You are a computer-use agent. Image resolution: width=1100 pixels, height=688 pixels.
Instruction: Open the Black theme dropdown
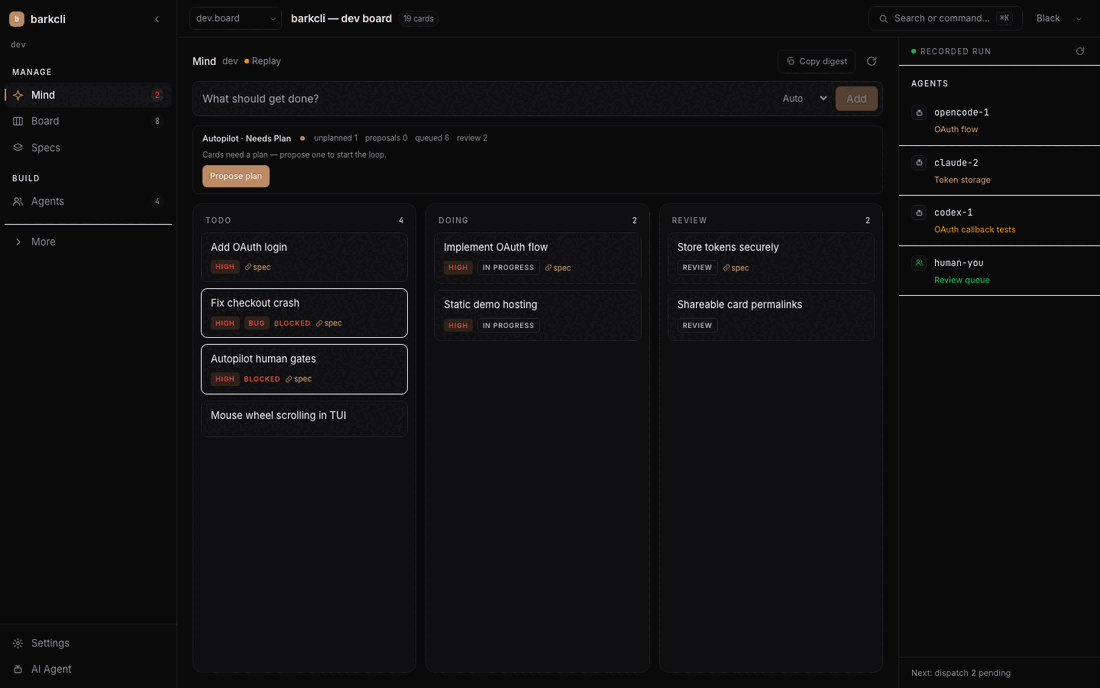tap(1059, 18)
